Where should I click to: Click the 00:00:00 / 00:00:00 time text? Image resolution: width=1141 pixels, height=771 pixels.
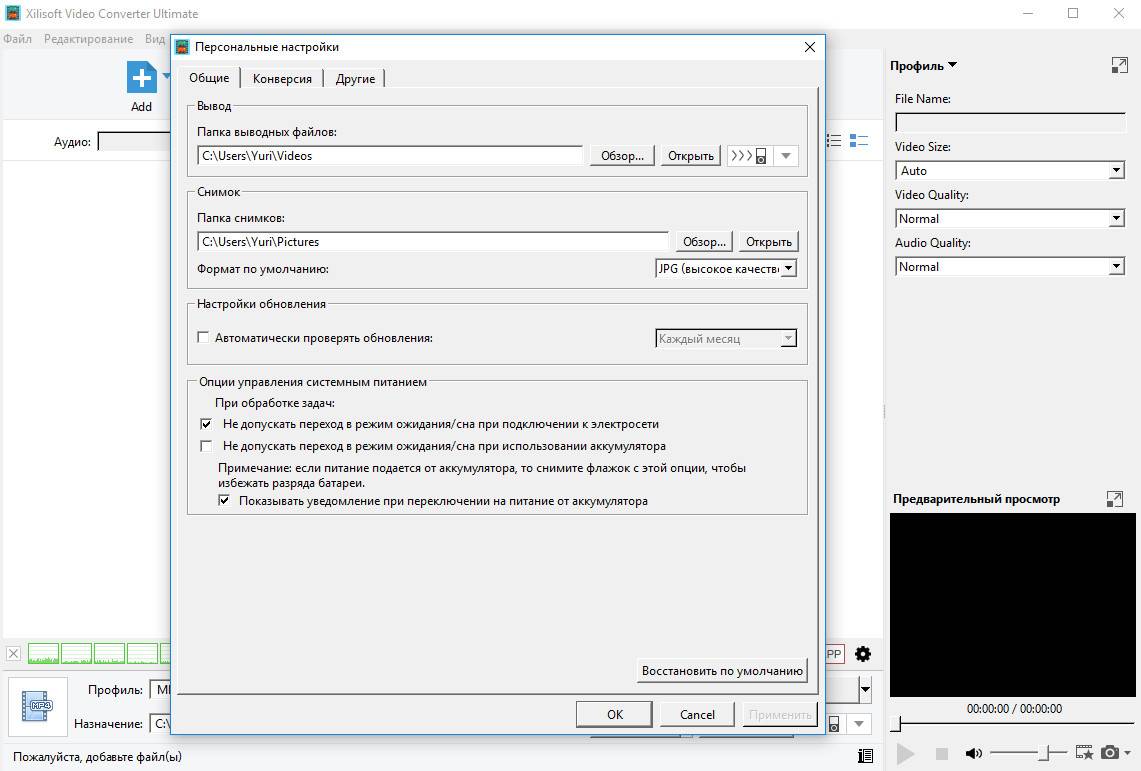(x=1014, y=708)
